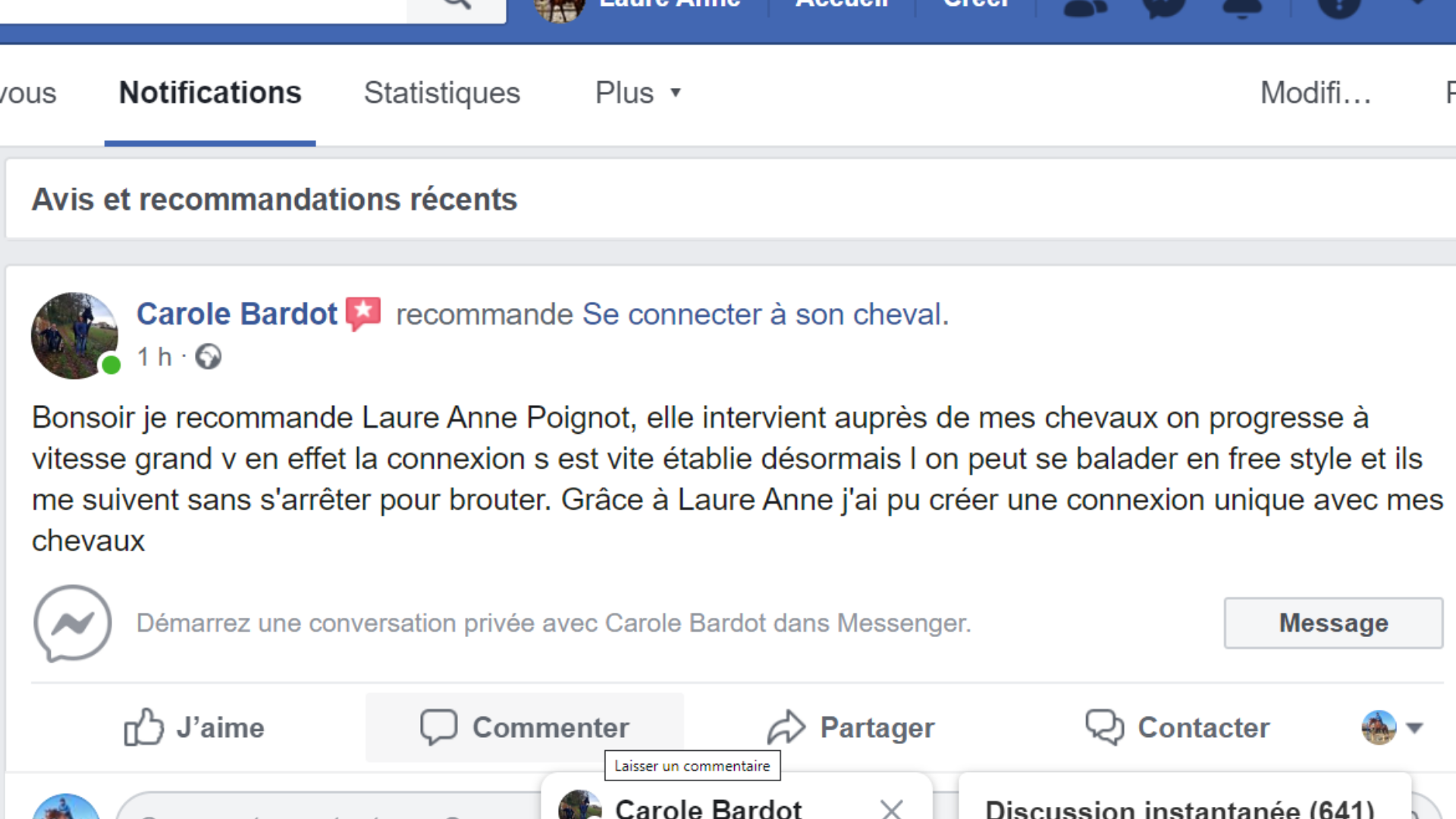Open the Discussion instantanée chat panel
The height and width of the screenshot is (819, 1456).
coord(1179,808)
